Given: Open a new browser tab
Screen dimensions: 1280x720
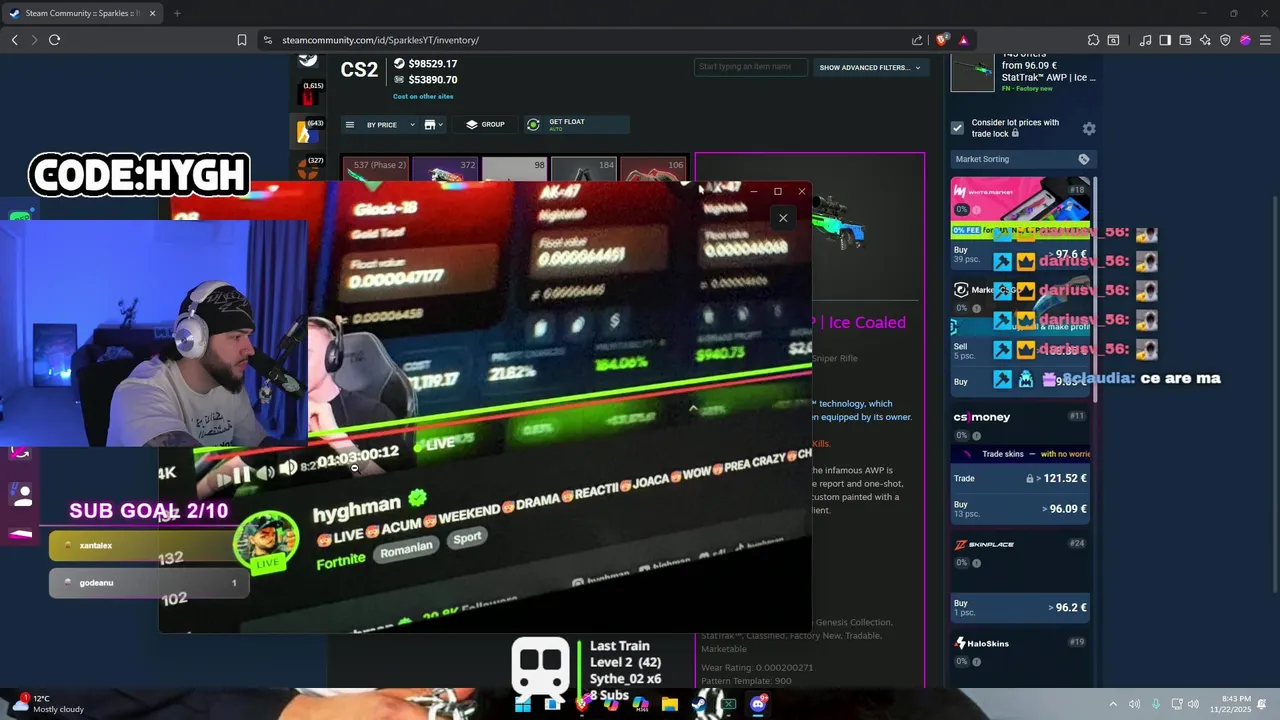Looking at the screenshot, I should [x=177, y=14].
